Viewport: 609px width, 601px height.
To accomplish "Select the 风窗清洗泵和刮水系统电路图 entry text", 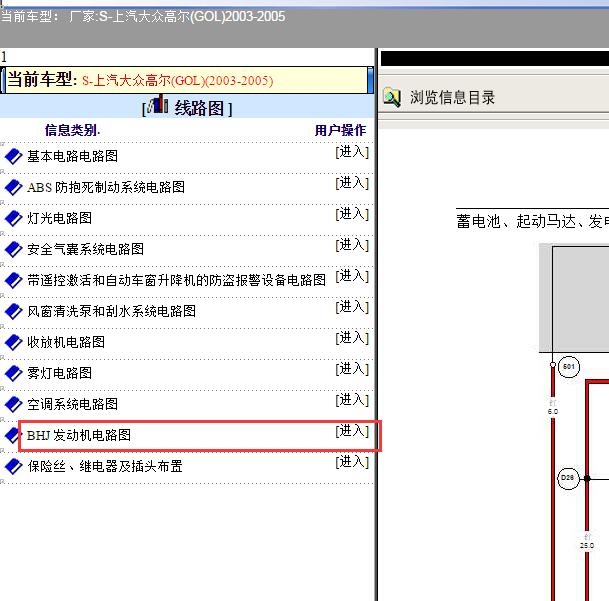I will click(111, 311).
